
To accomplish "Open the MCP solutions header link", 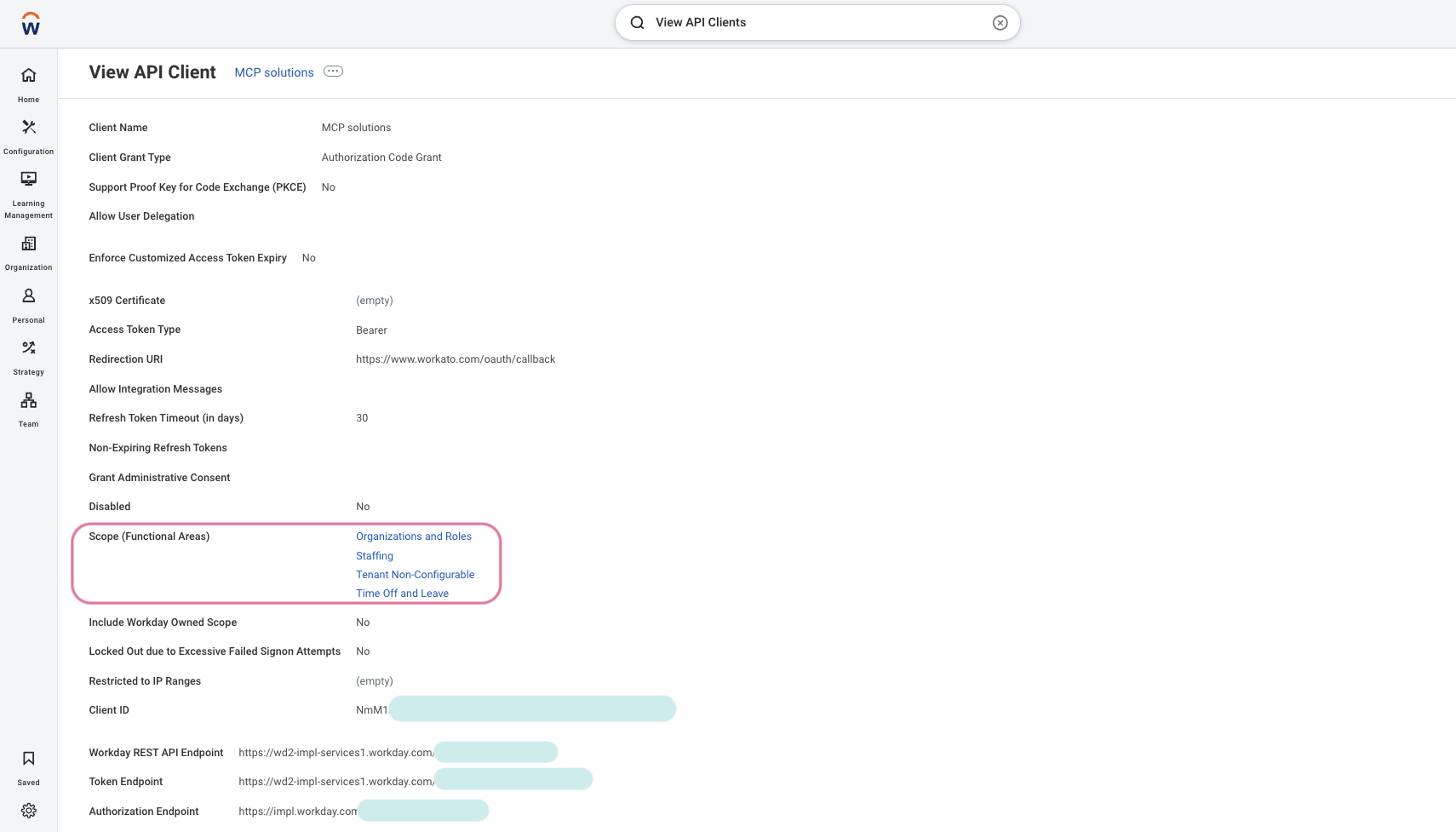I will point(274,72).
